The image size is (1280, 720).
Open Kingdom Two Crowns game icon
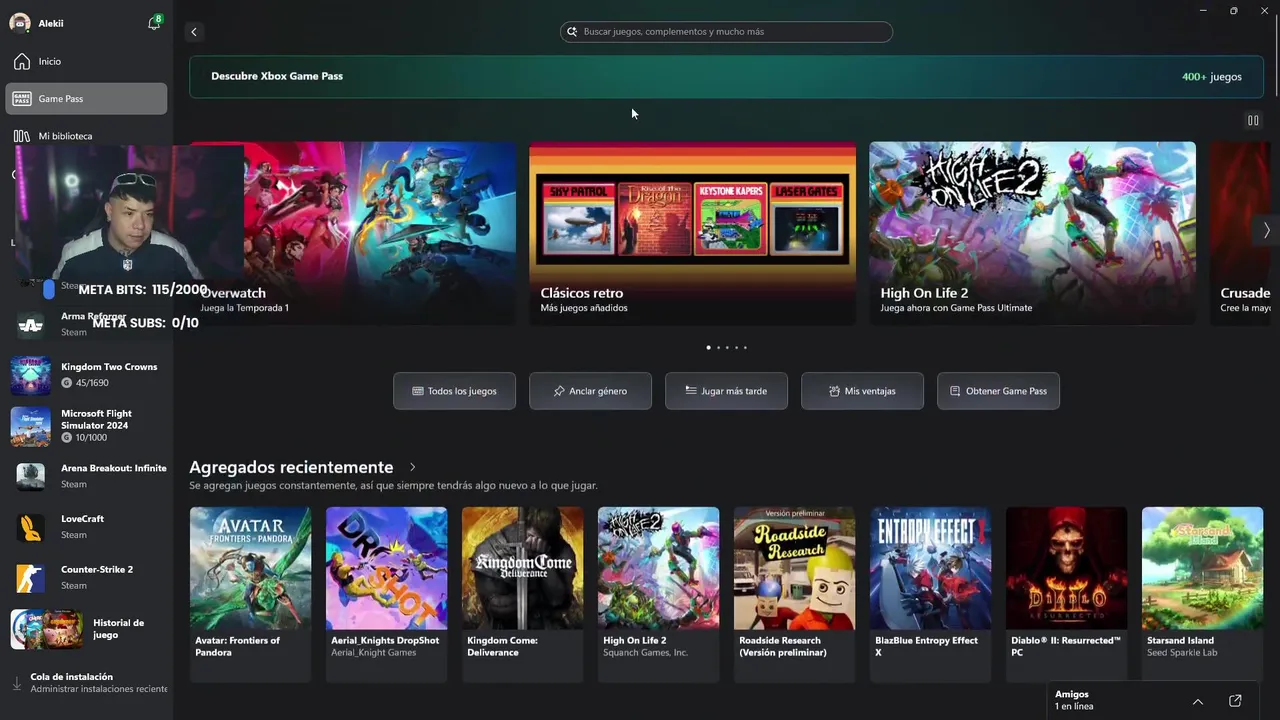30,375
